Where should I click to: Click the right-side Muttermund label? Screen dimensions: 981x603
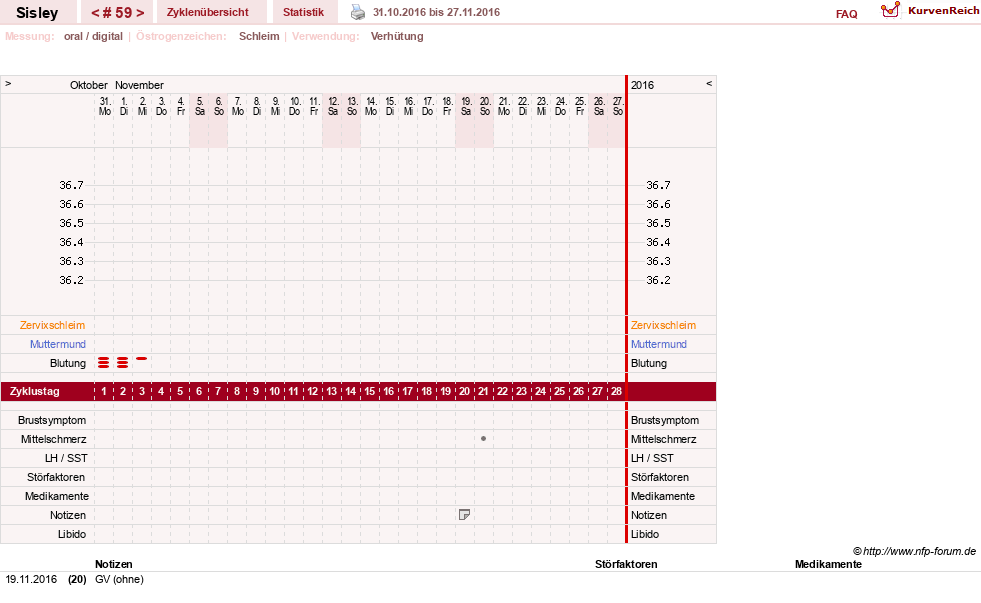[659, 344]
